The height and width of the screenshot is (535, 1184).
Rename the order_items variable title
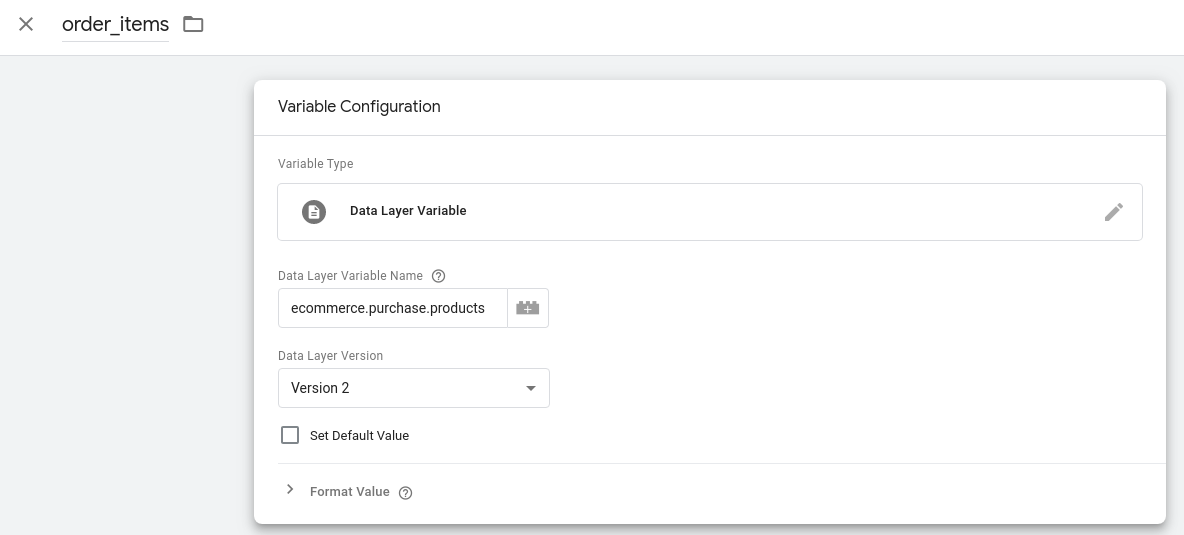(116, 25)
